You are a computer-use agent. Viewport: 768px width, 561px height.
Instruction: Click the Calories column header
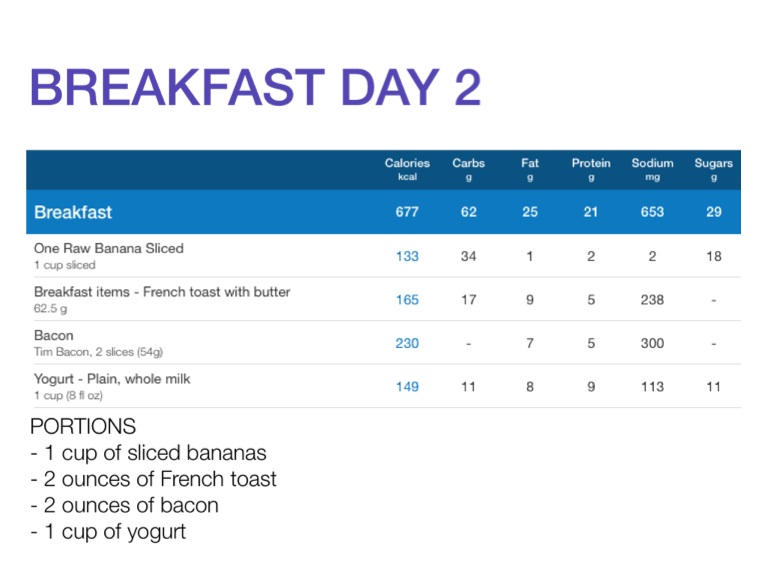pos(407,168)
